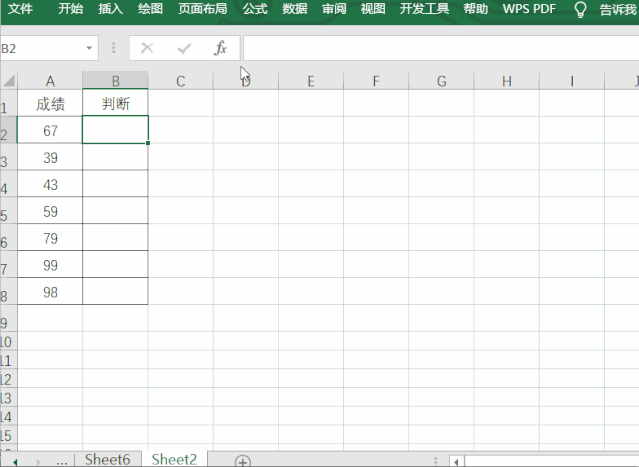639x467 pixels.
Task: Click the 判断 header cell
Action: click(x=115, y=103)
